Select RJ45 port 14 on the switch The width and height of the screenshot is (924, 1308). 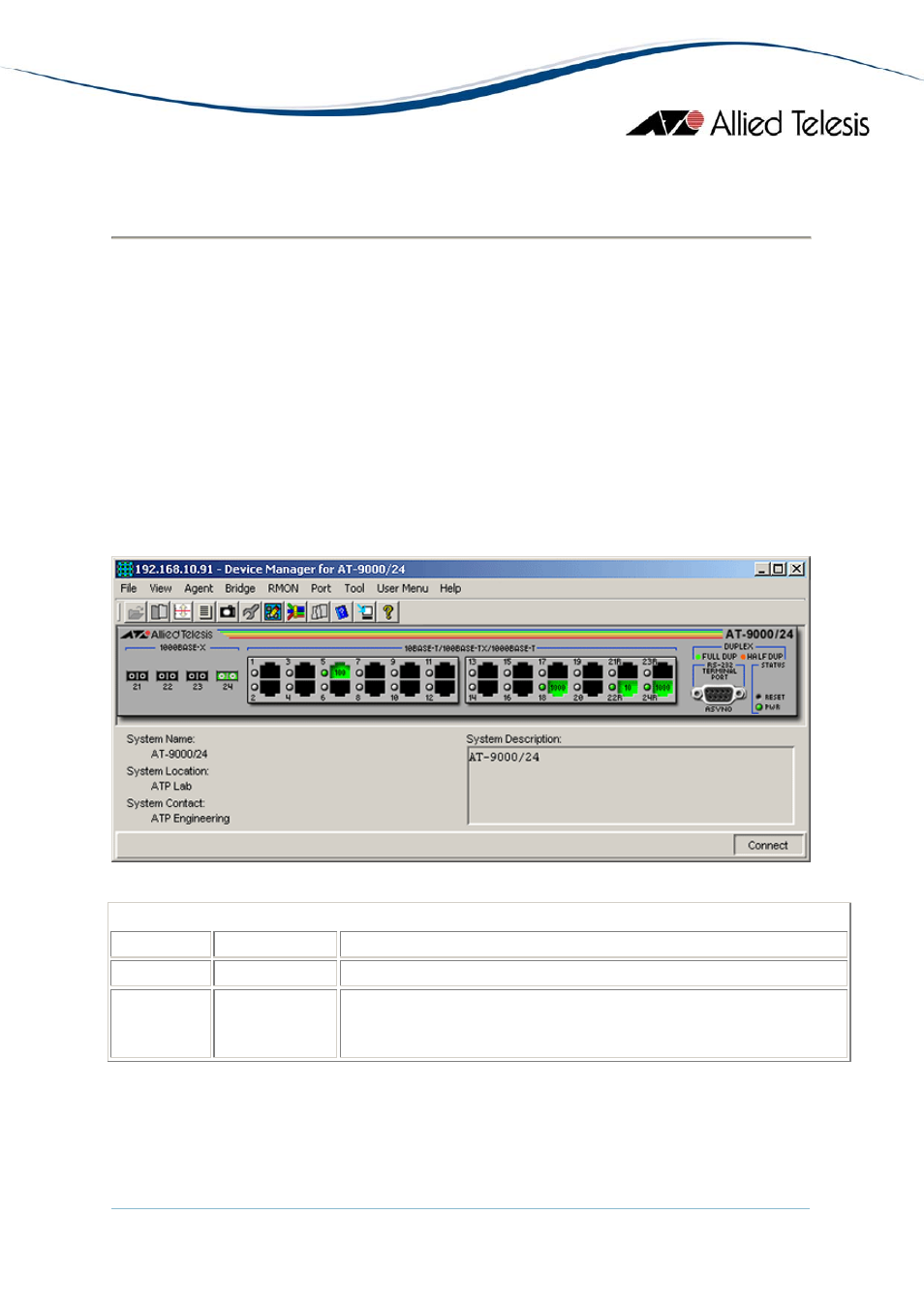[x=488, y=688]
